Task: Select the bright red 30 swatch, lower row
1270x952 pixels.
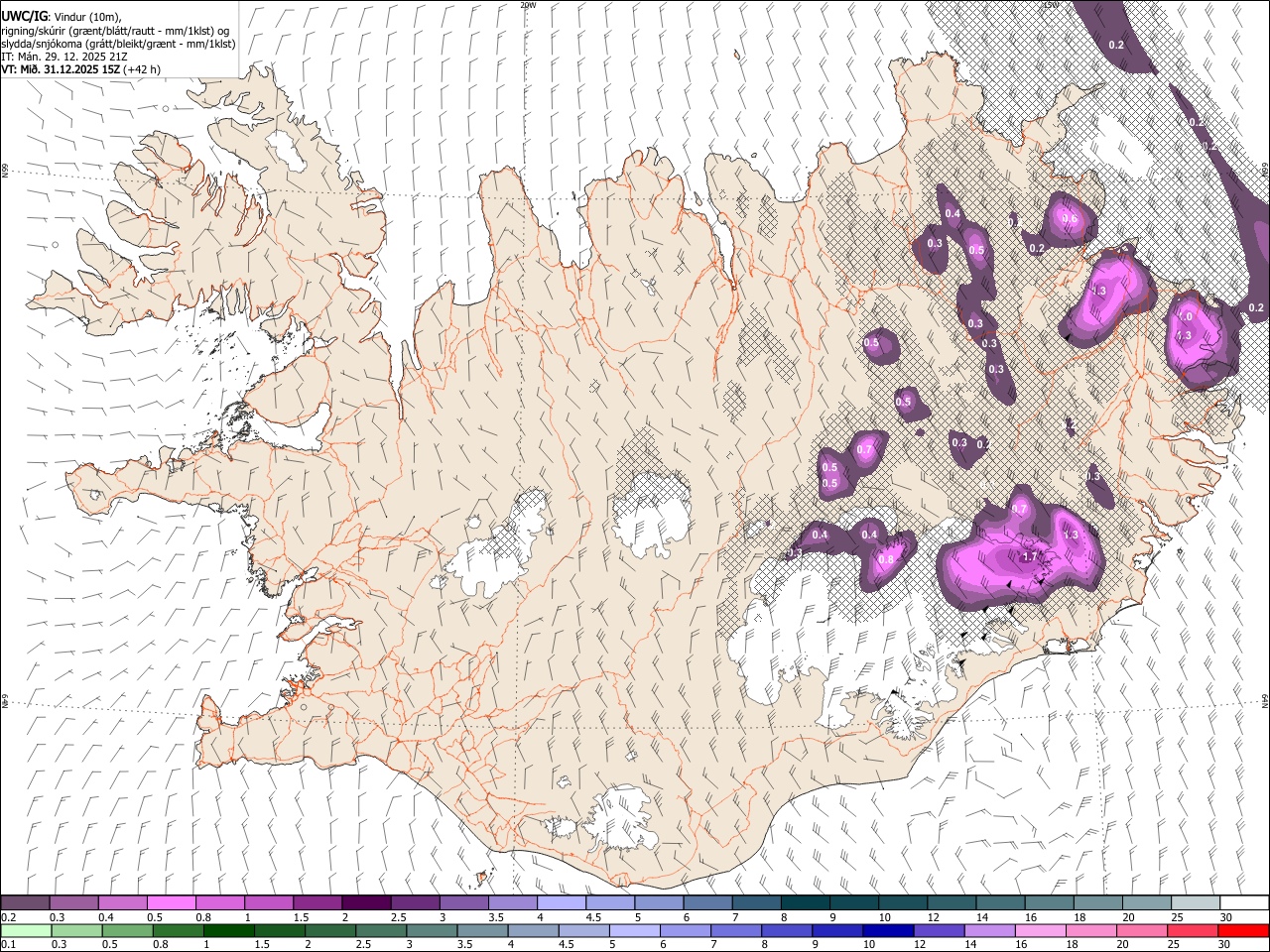Action: [1243, 930]
